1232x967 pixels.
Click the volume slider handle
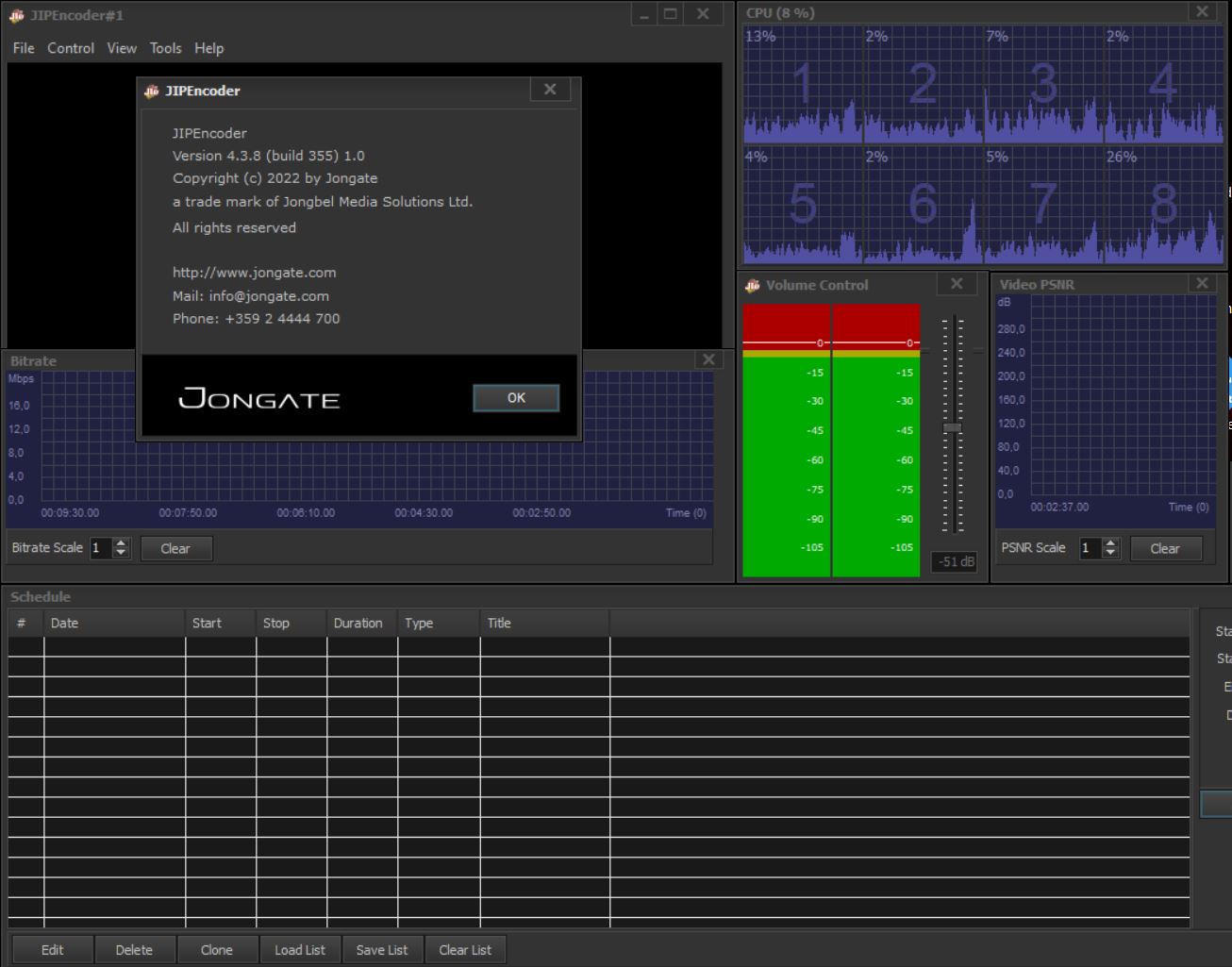953,428
